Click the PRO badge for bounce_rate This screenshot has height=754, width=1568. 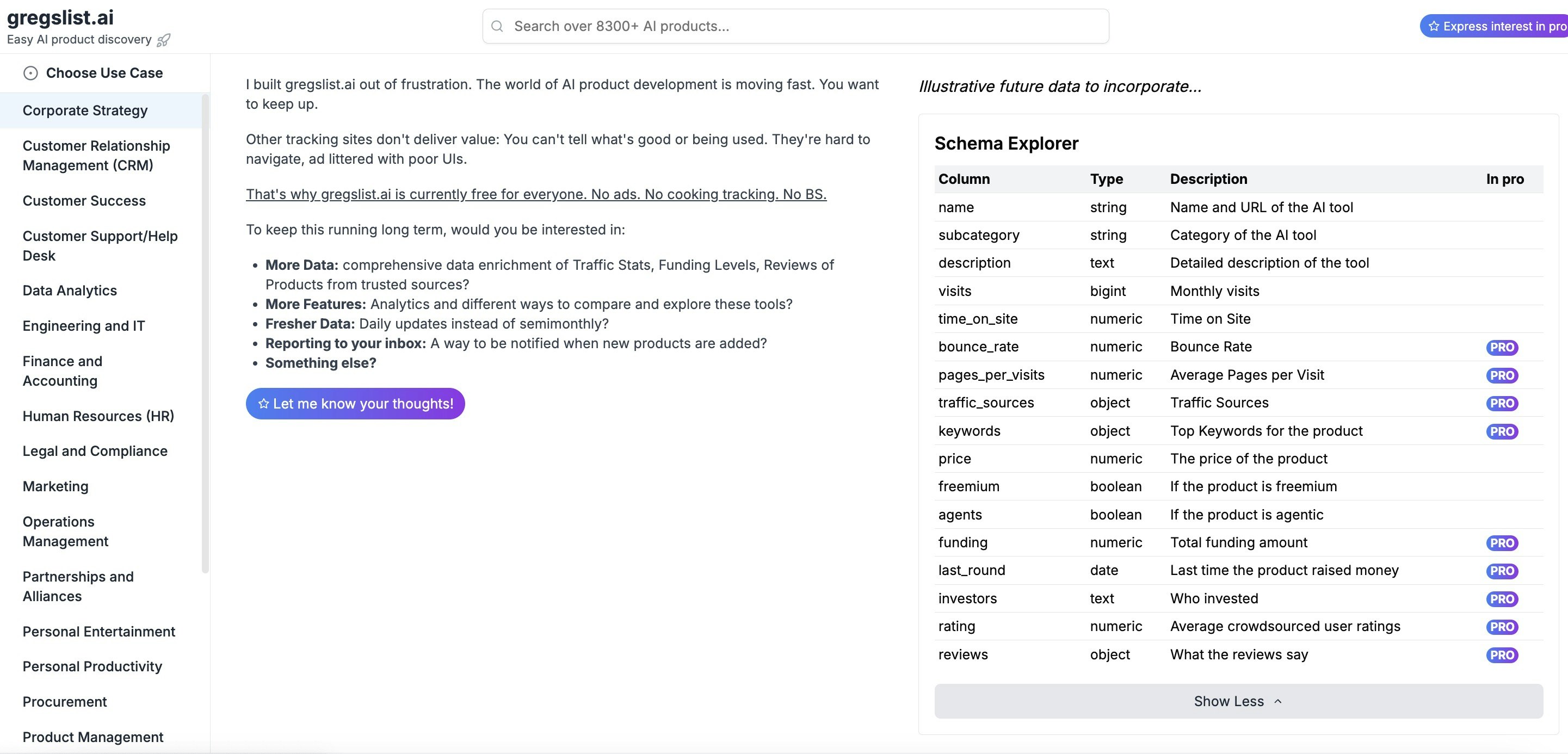point(1502,347)
